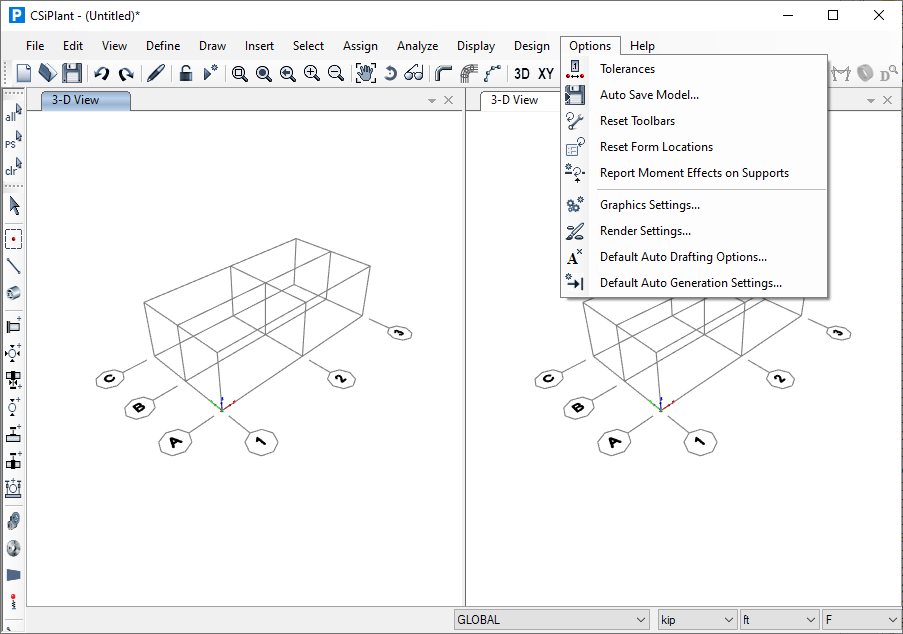
Task: Click the Rubber Band Zoom icon
Action: 240,74
